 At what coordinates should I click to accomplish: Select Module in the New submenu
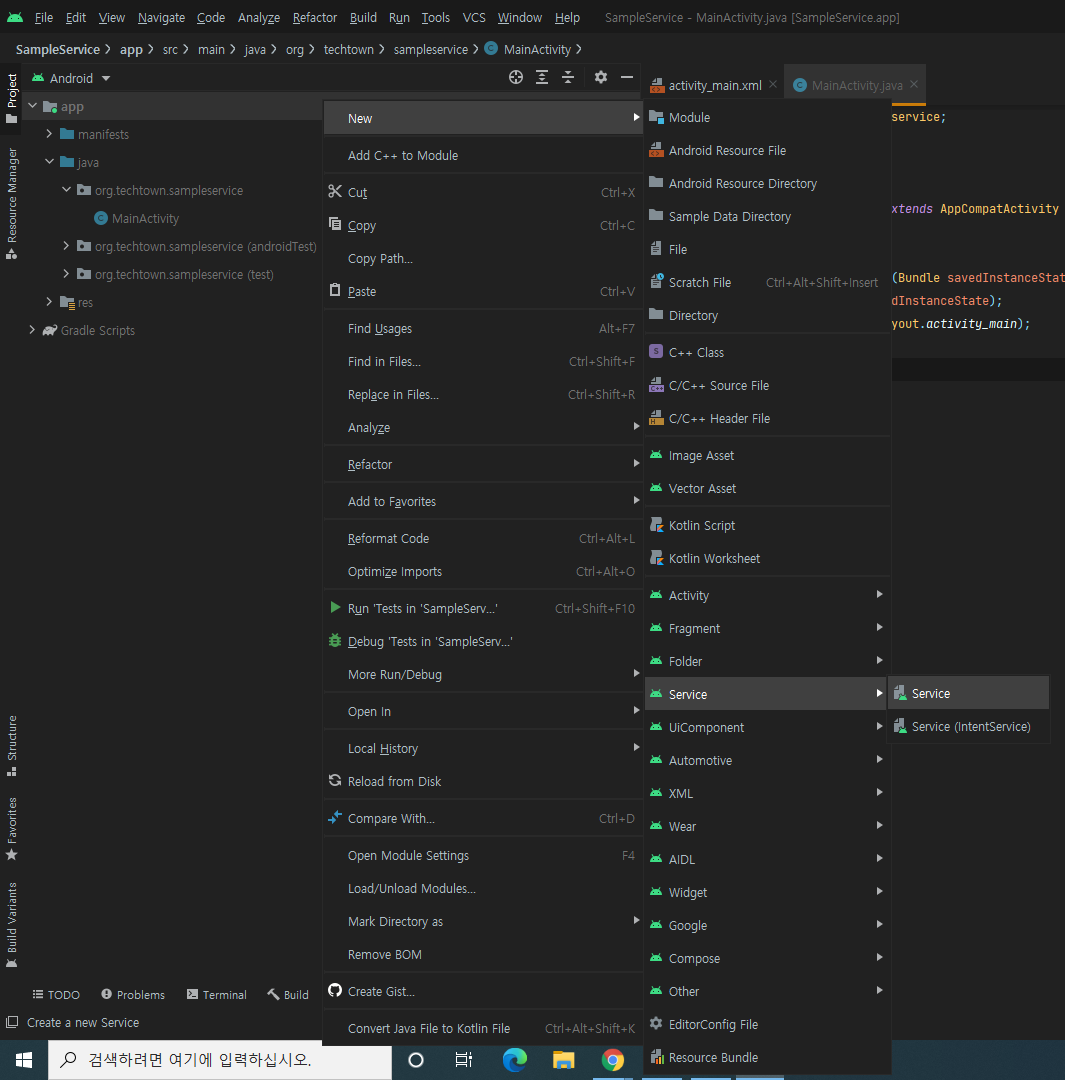tap(767, 118)
